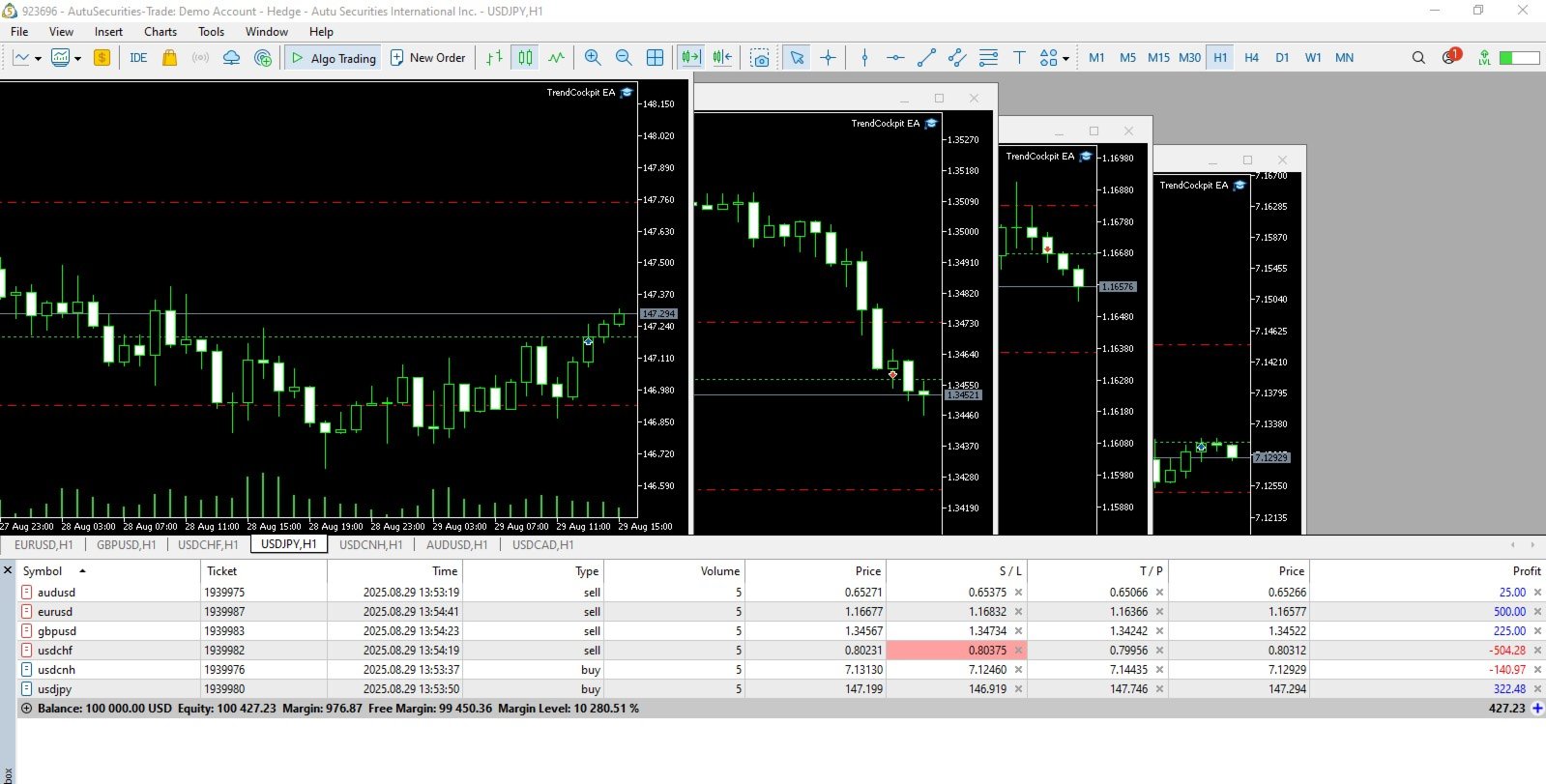
Task: Expand the Balance summary row
Action: 26,709
